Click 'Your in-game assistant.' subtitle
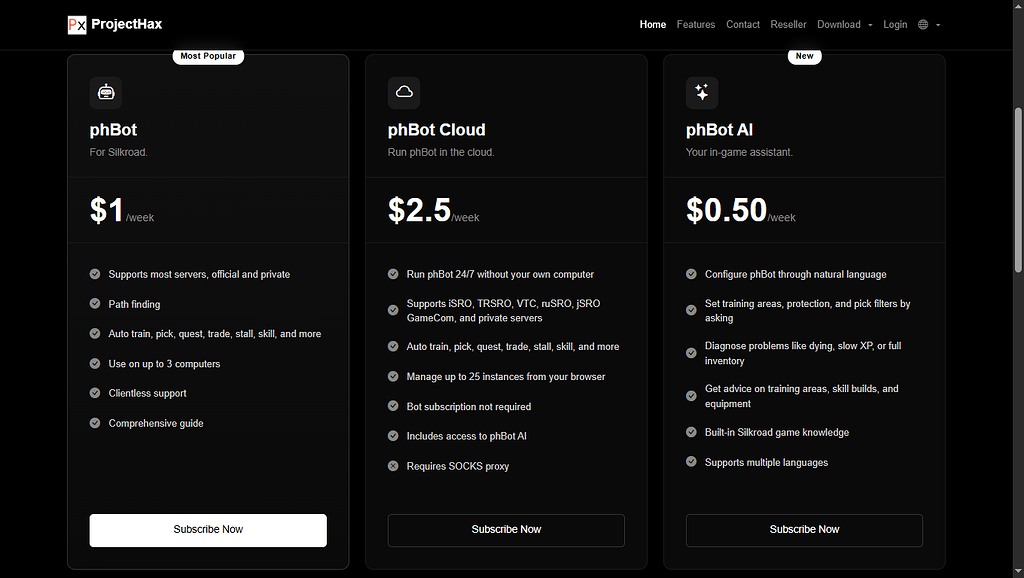Screen dimensions: 1024x578 (739, 152)
